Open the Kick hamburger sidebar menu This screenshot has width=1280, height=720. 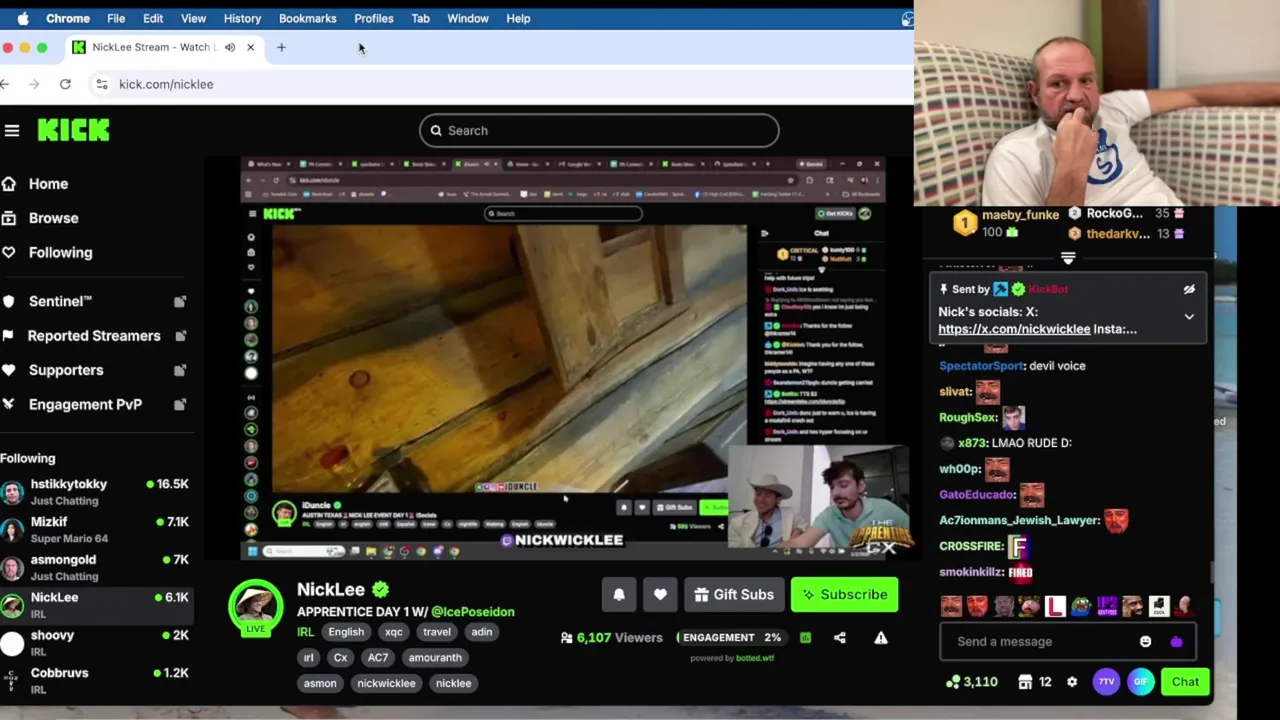12,131
